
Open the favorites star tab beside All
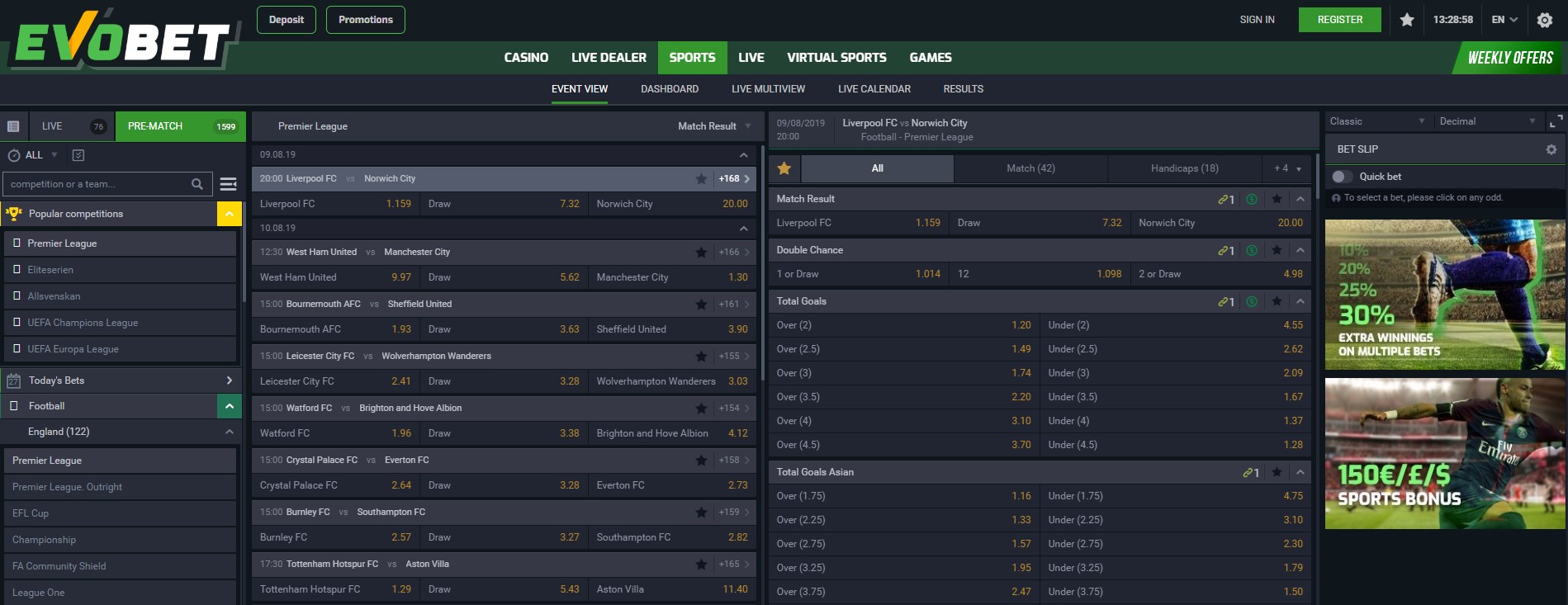[784, 168]
